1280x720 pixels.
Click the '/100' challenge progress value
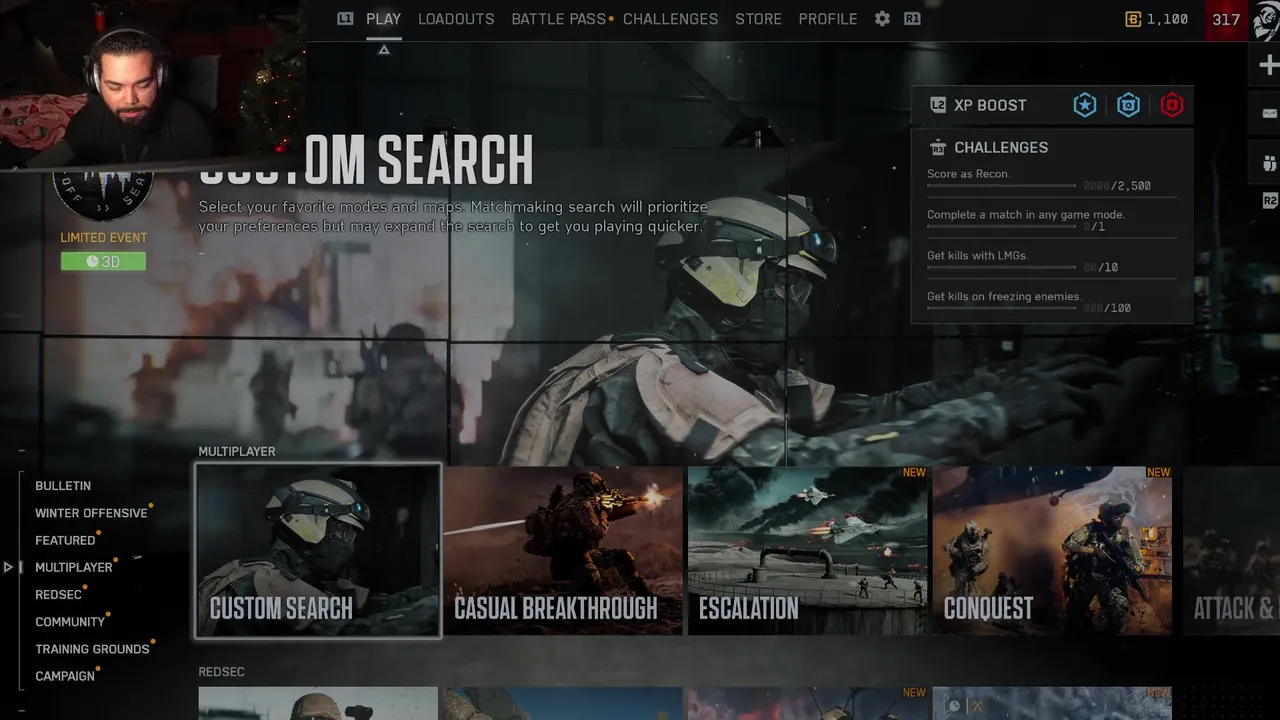click(x=1118, y=308)
